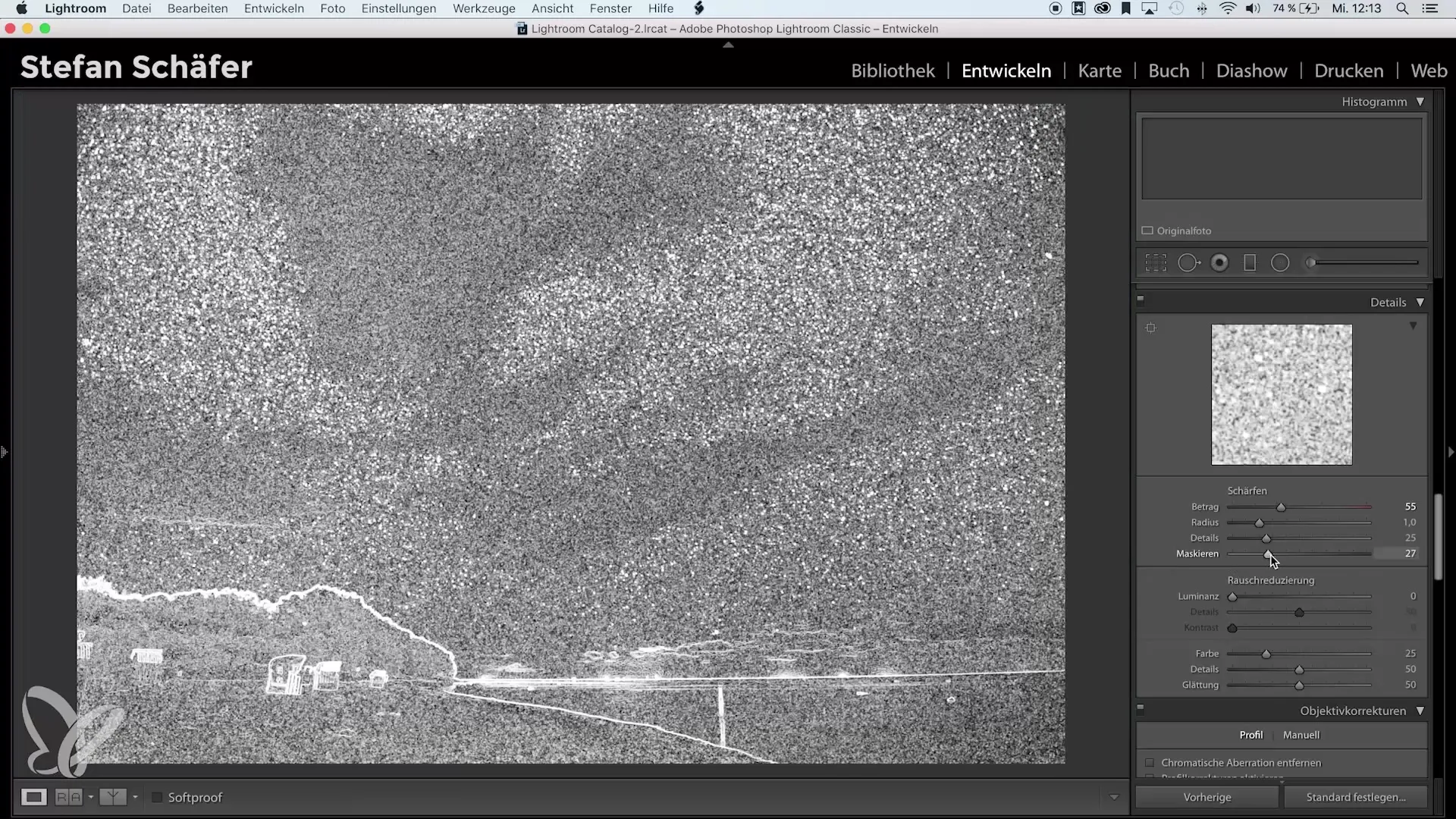
Task: Click the Maskieren slider handle
Action: (x=1268, y=554)
